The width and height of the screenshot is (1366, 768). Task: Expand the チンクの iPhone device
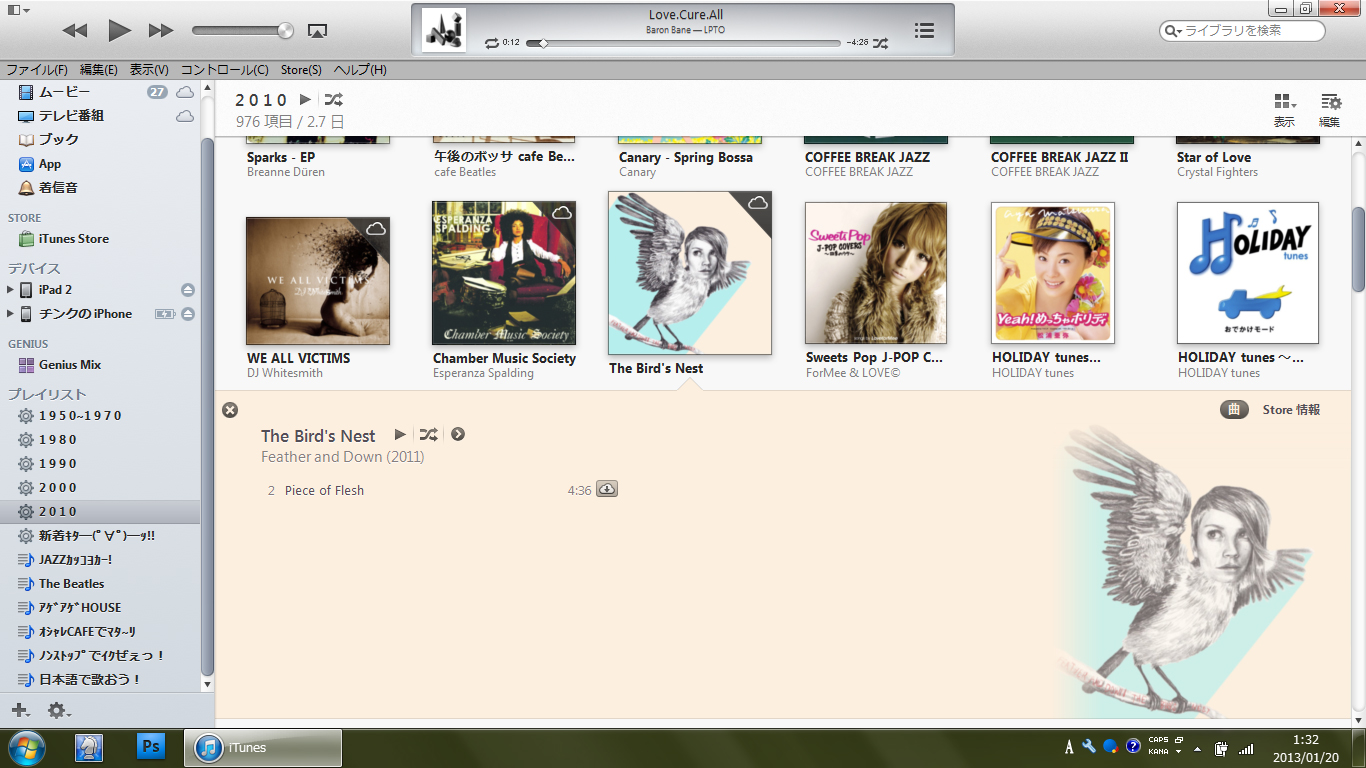(11, 314)
